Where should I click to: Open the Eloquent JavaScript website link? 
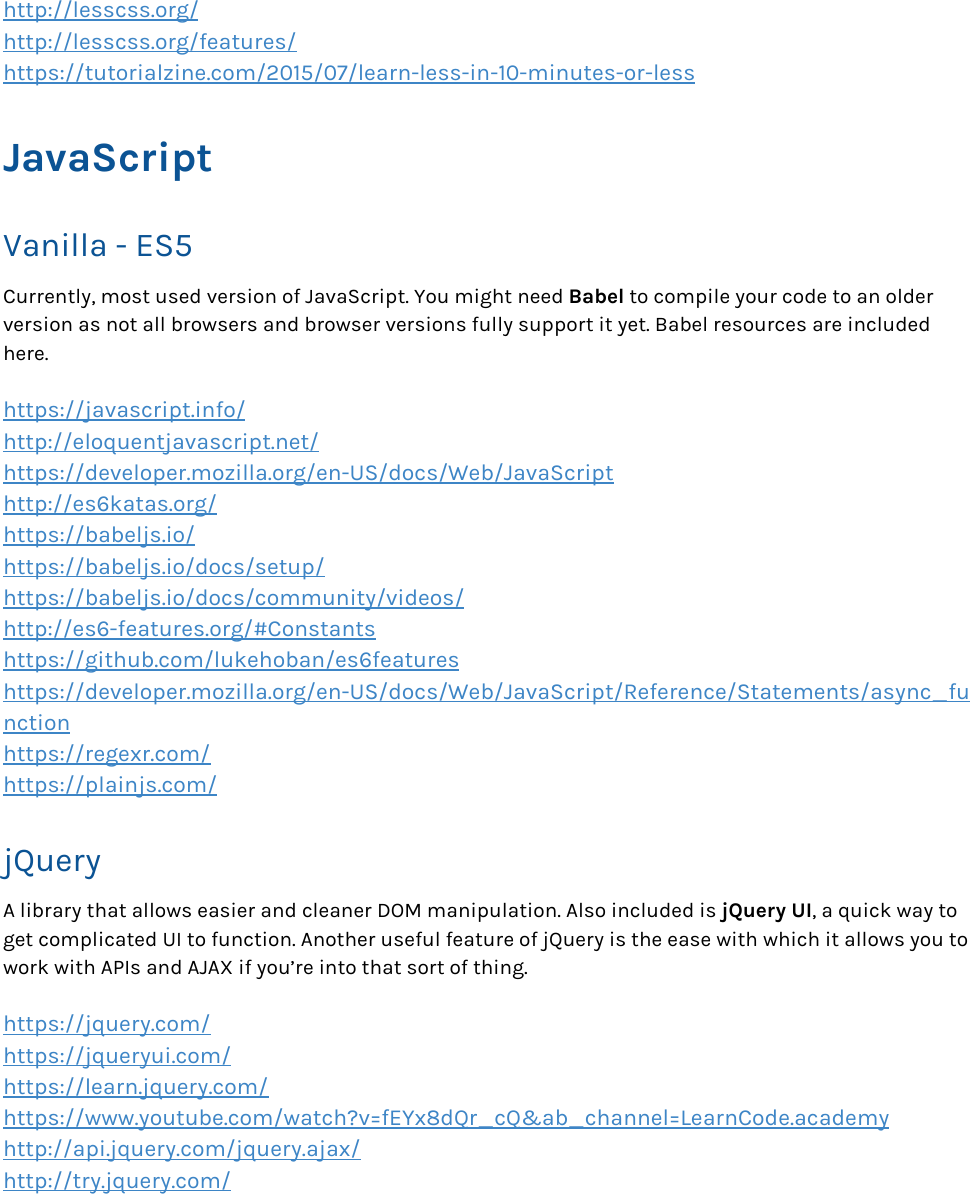[x=161, y=441]
